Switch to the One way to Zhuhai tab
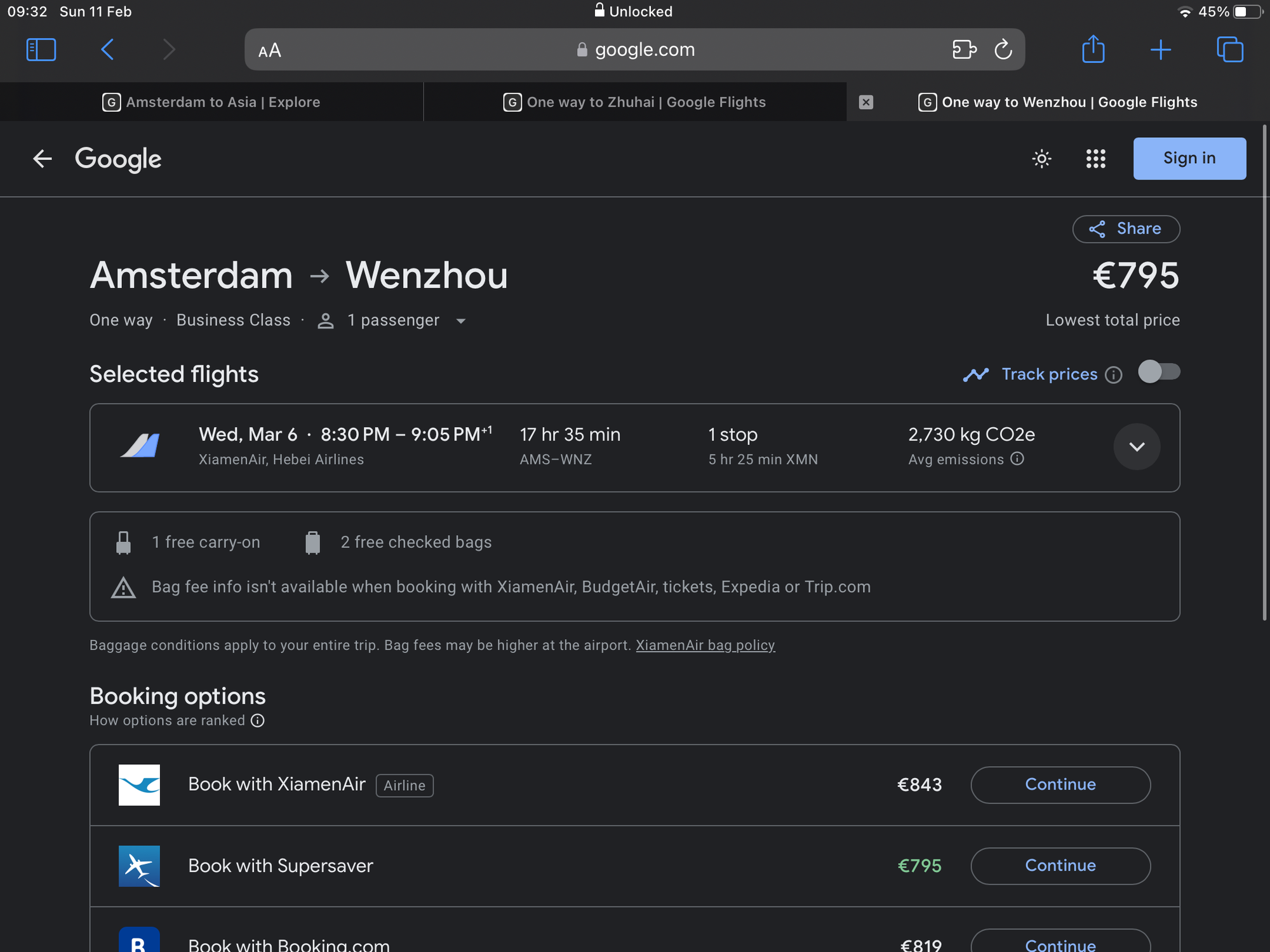This screenshot has width=1270, height=952. (x=635, y=102)
